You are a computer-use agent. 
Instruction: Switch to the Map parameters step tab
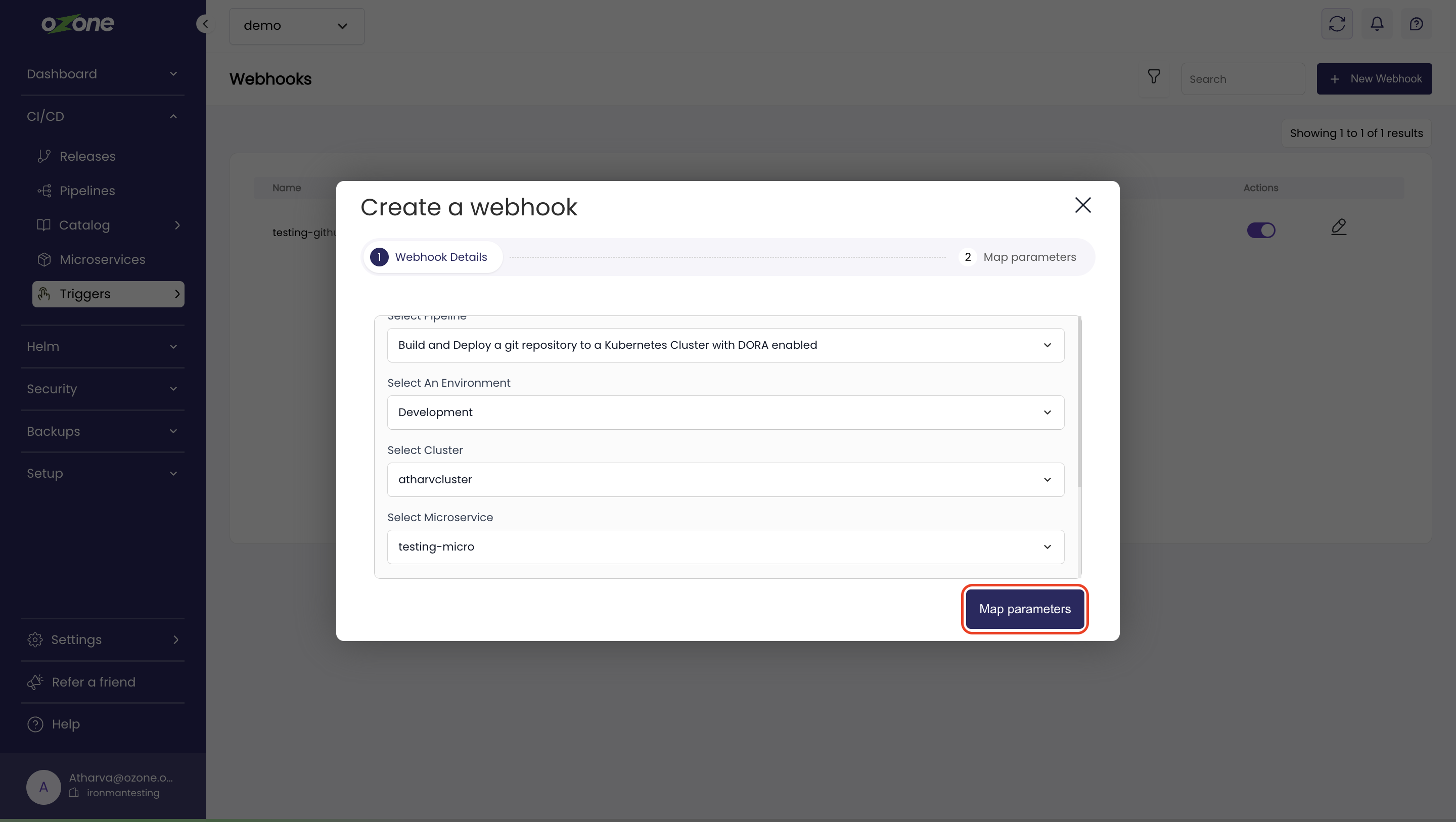click(x=1019, y=257)
